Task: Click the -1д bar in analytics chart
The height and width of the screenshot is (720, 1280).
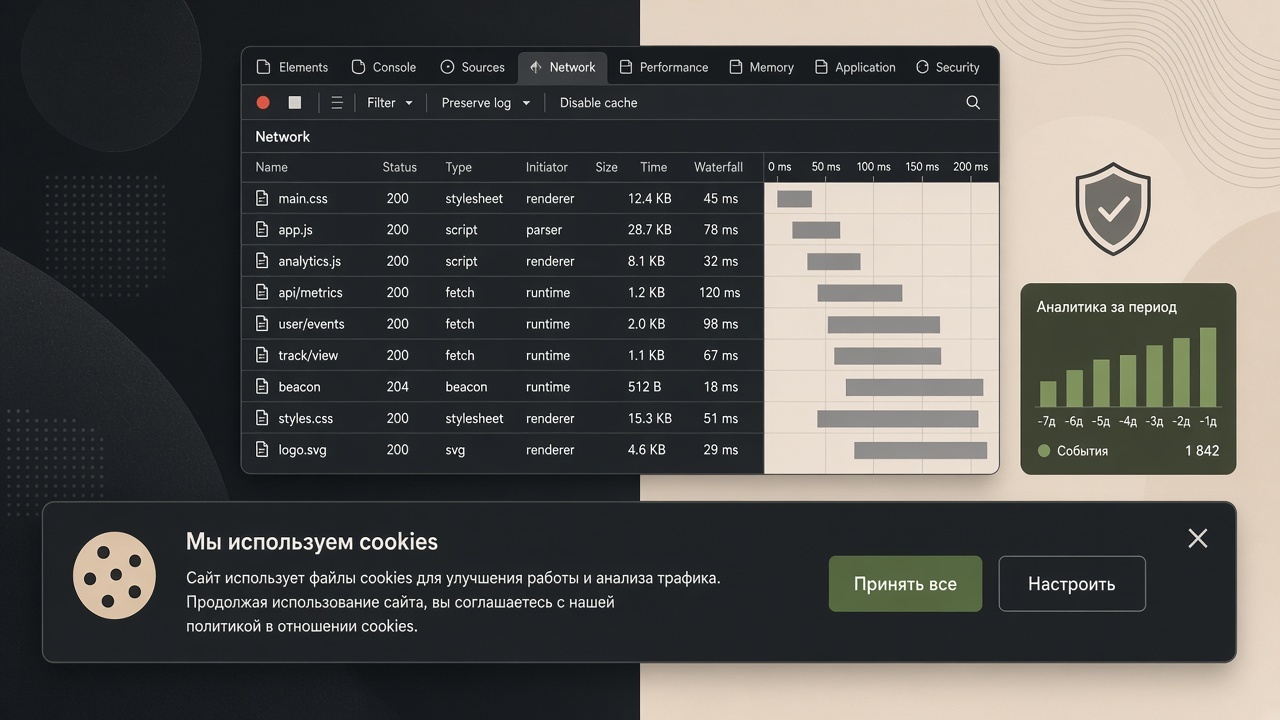Action: tap(1208, 367)
